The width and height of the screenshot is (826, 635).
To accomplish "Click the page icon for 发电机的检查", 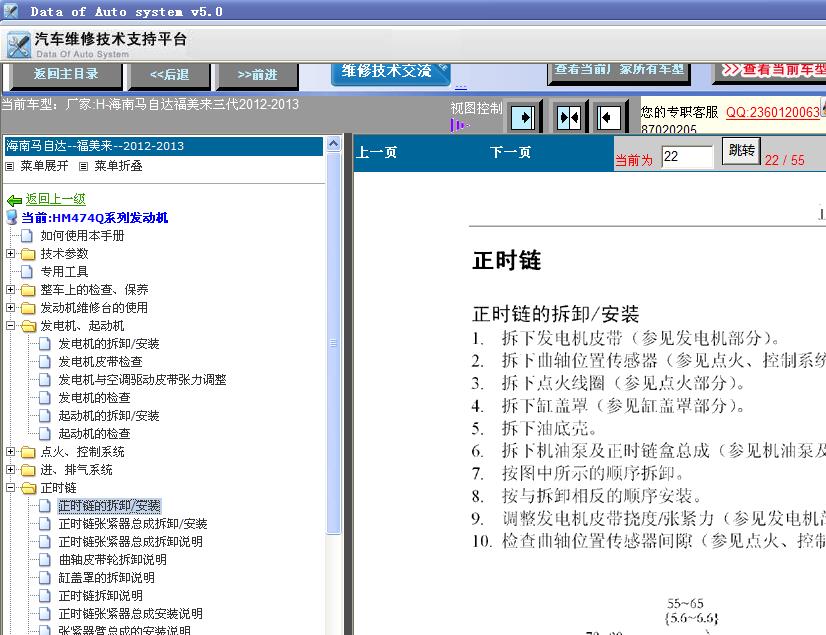I will [45, 398].
